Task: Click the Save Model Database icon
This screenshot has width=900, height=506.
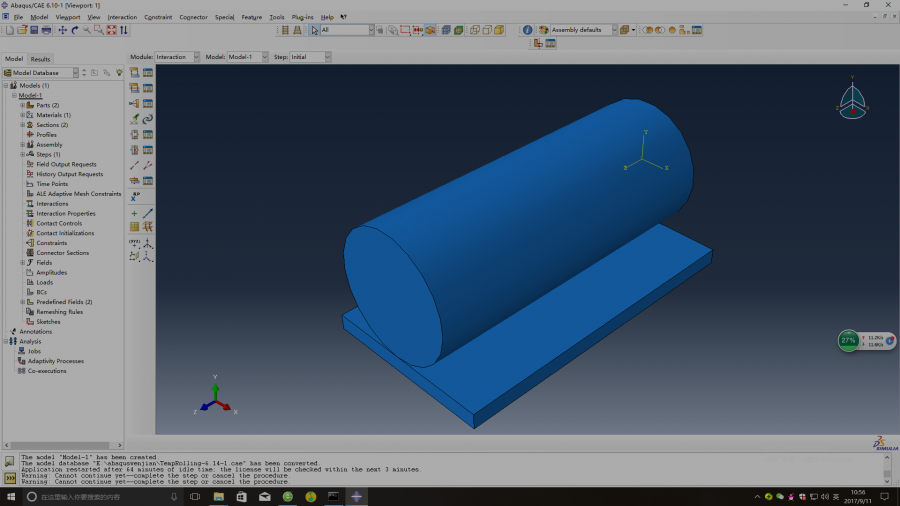Action: 34,30
